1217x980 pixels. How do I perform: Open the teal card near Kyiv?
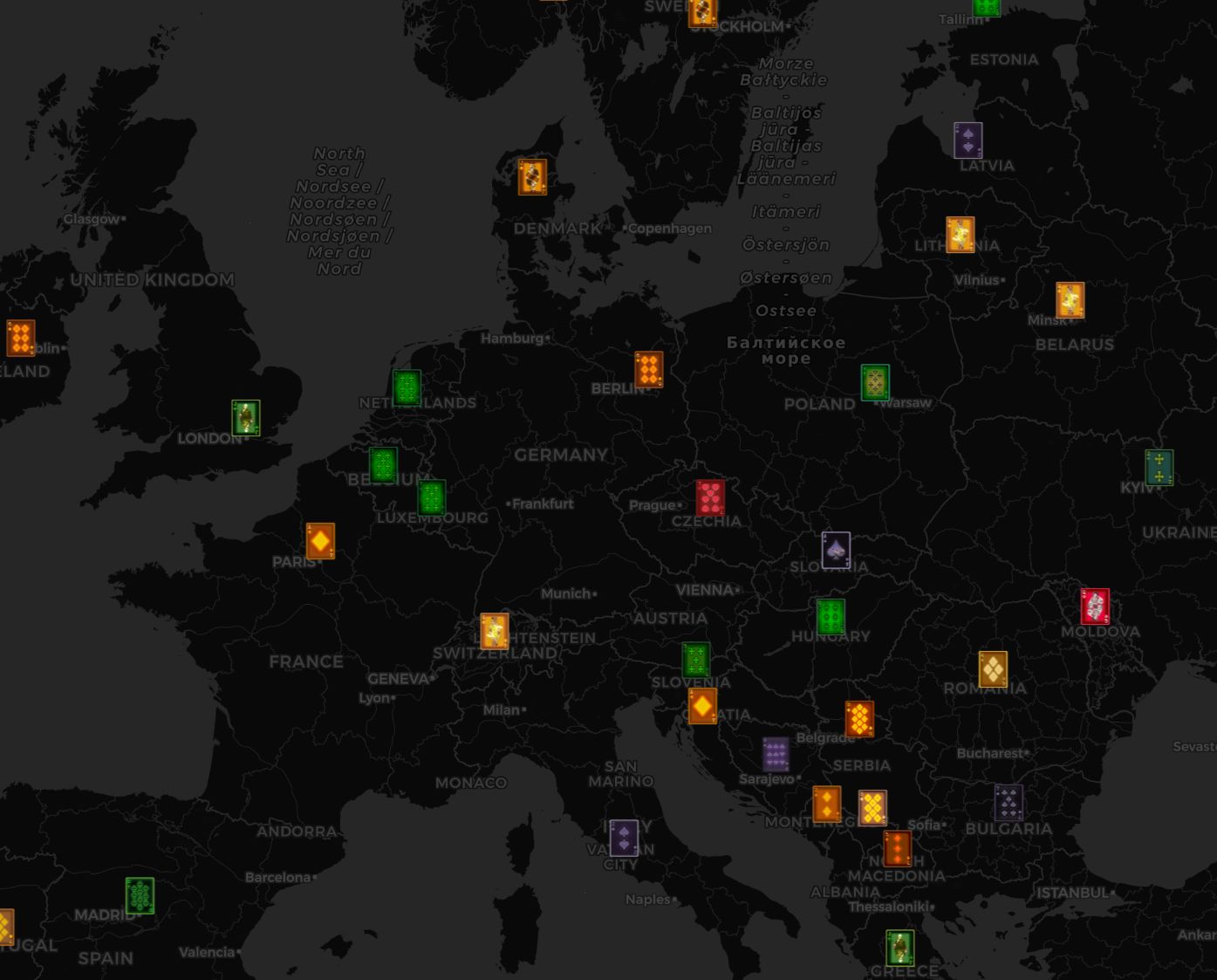pyautogui.click(x=1159, y=468)
